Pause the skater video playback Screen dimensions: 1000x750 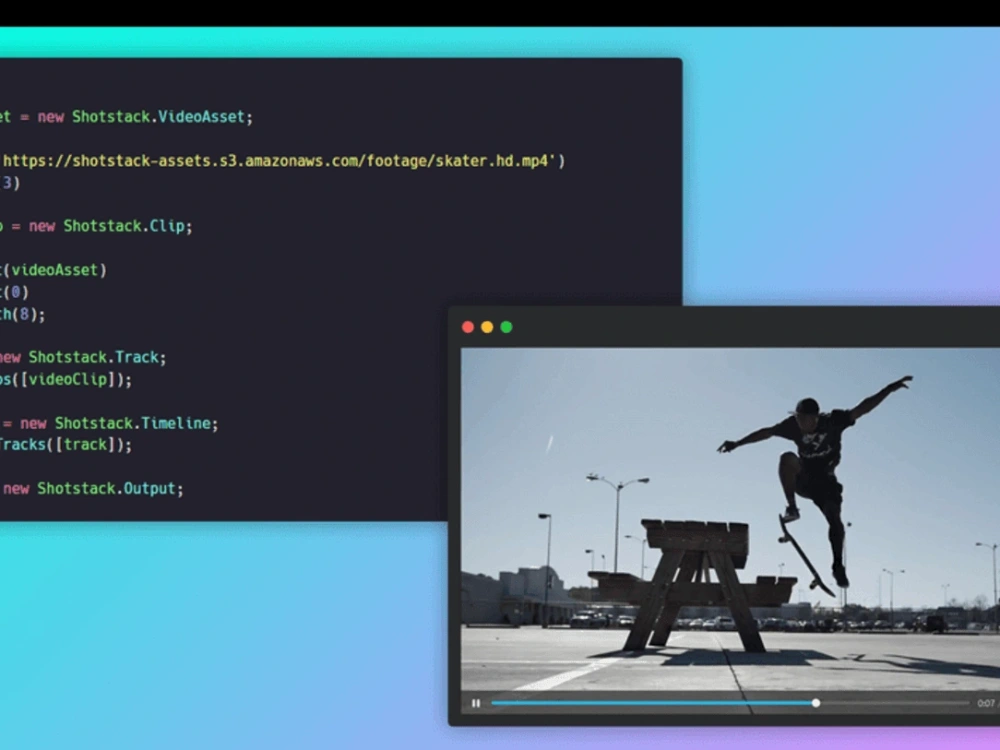[476, 703]
